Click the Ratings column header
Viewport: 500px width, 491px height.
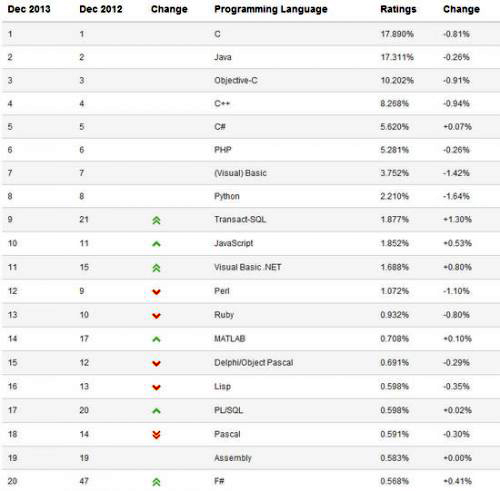click(398, 9)
